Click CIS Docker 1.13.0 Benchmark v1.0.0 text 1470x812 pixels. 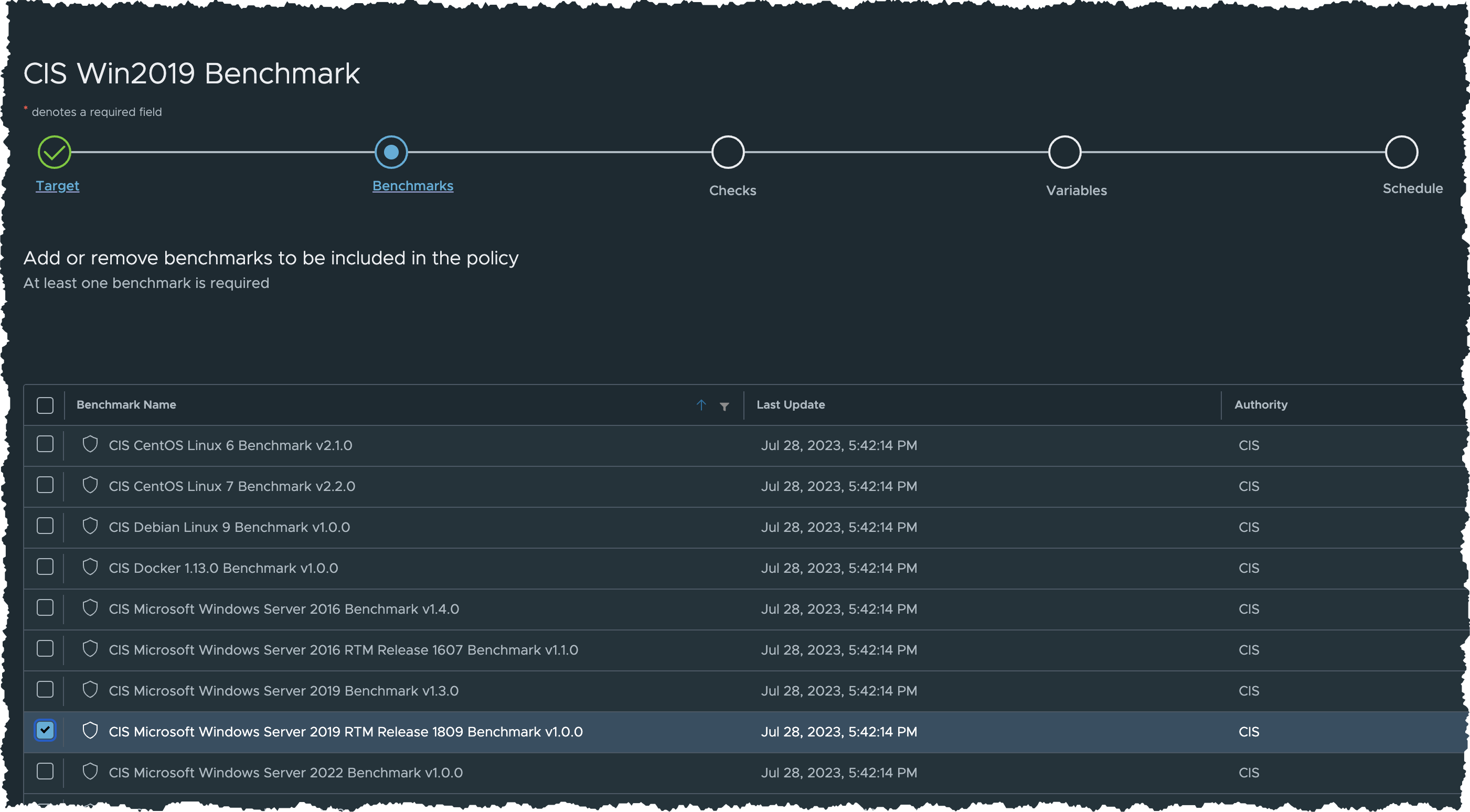pos(223,568)
